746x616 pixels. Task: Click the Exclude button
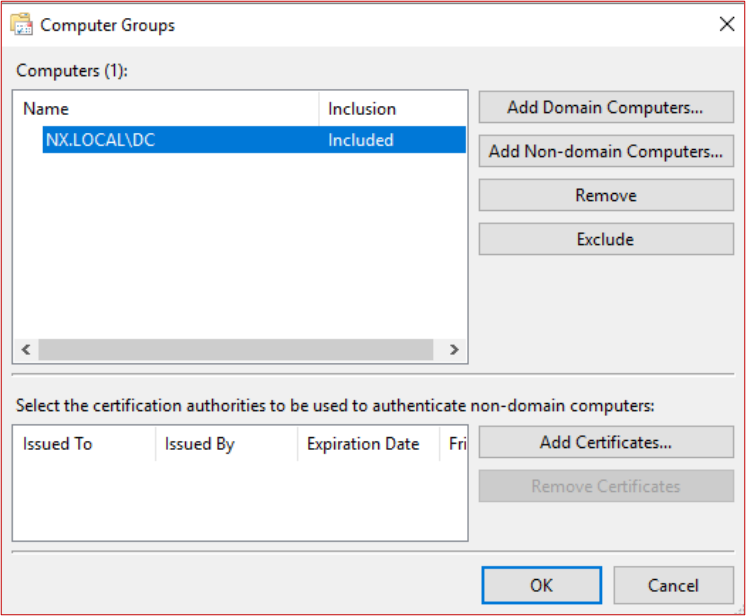coord(606,239)
